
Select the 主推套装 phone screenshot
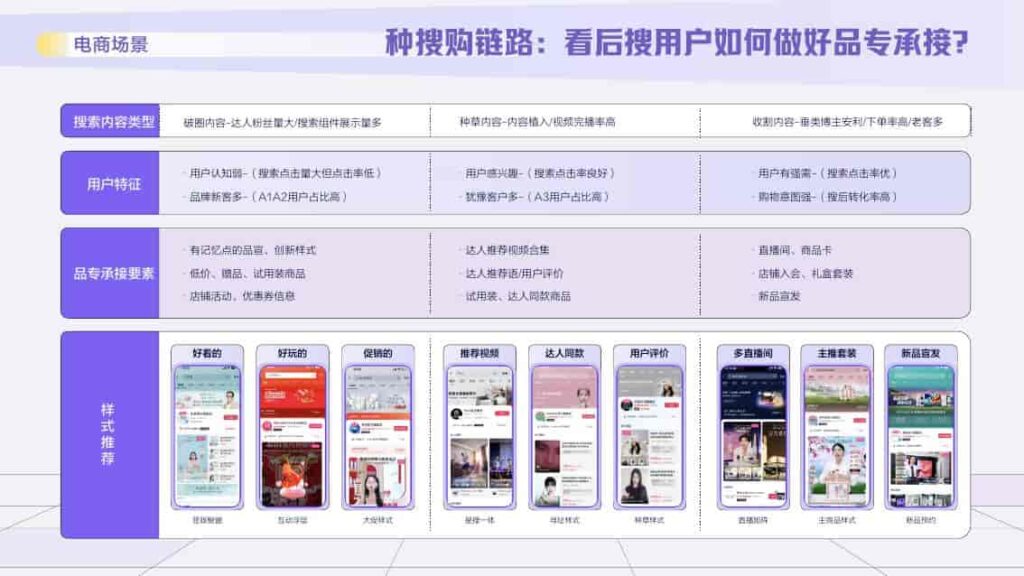(837, 436)
